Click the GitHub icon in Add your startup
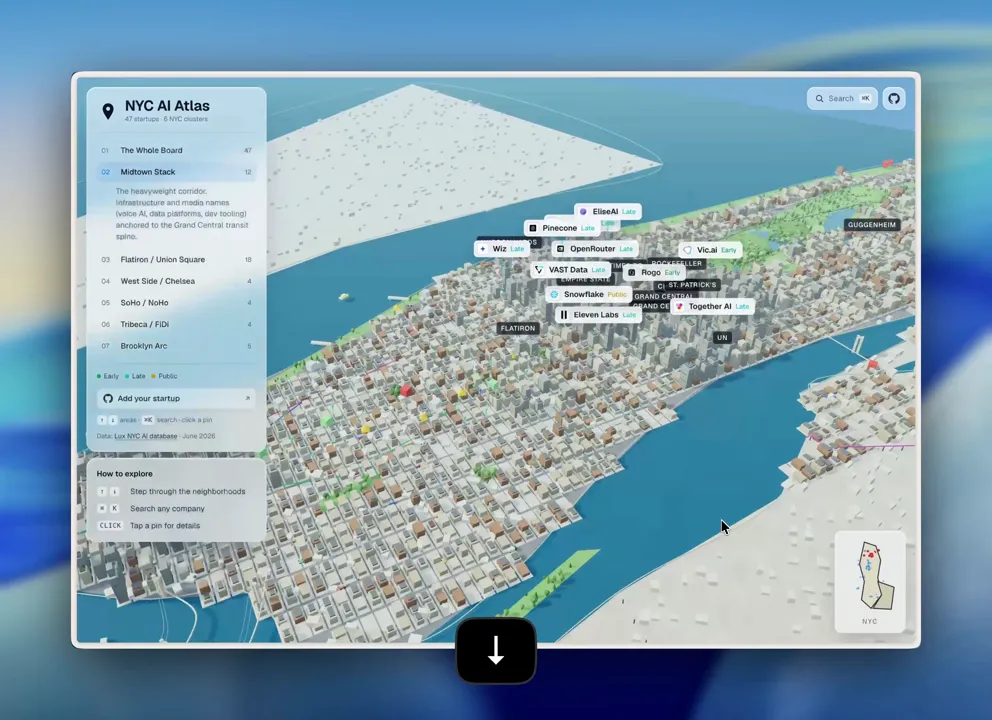Viewport: 992px width, 720px height. [108, 399]
